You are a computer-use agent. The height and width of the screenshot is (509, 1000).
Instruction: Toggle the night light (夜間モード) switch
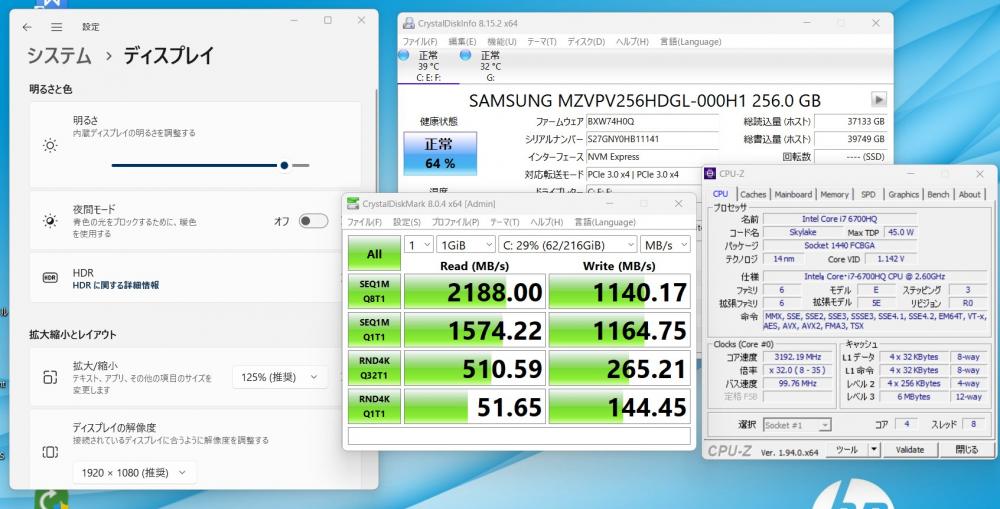click(x=314, y=221)
